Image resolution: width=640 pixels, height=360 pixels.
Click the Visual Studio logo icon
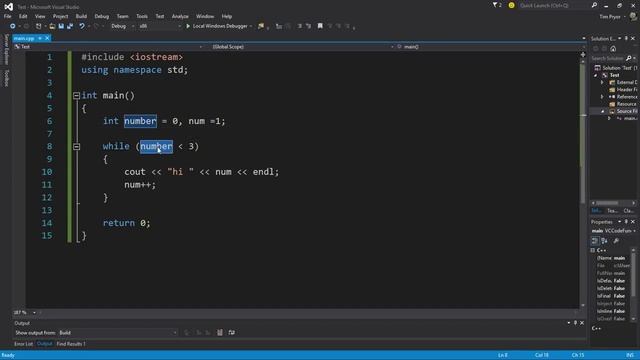8,6
